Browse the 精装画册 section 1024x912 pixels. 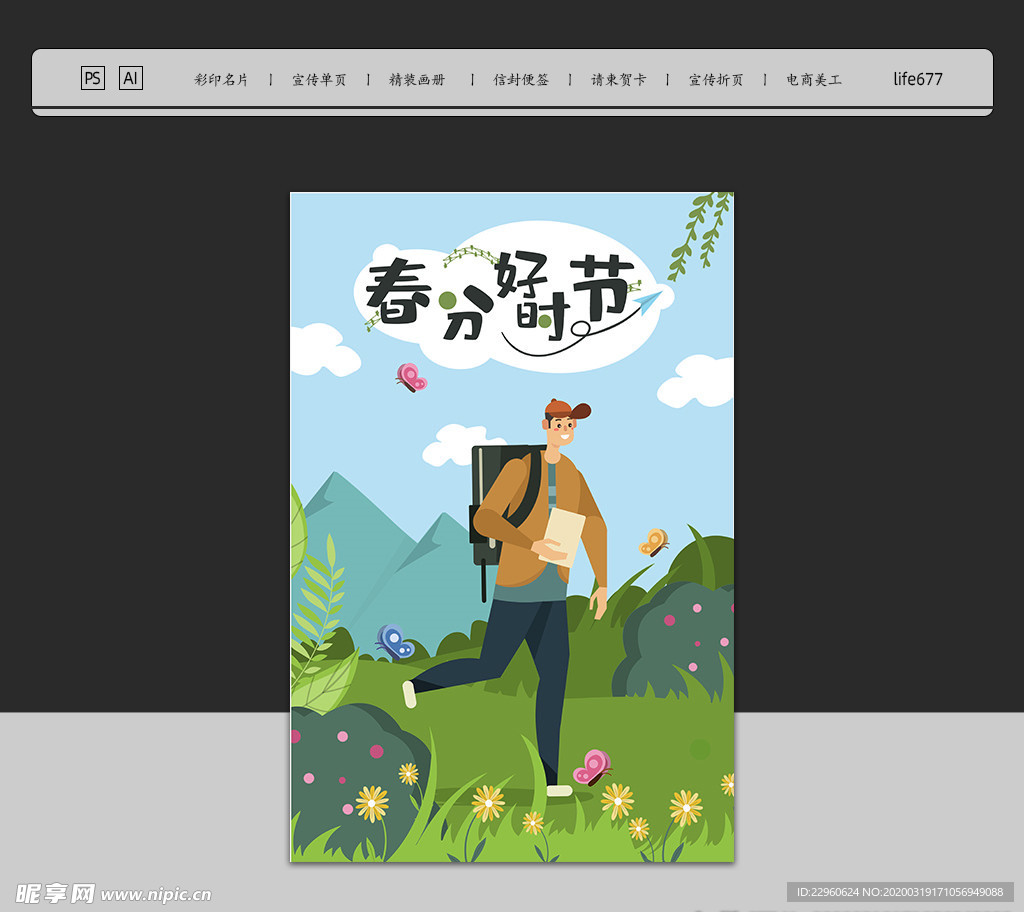point(418,79)
